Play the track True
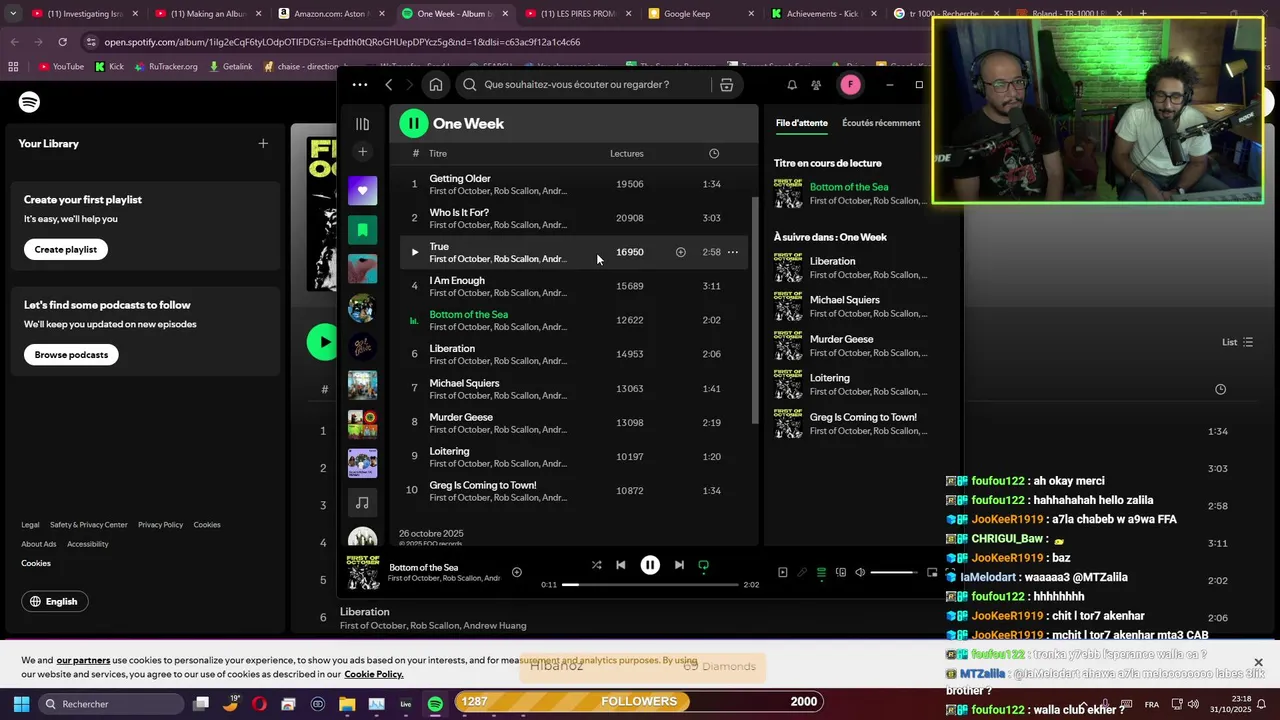1280x720 pixels. [415, 252]
